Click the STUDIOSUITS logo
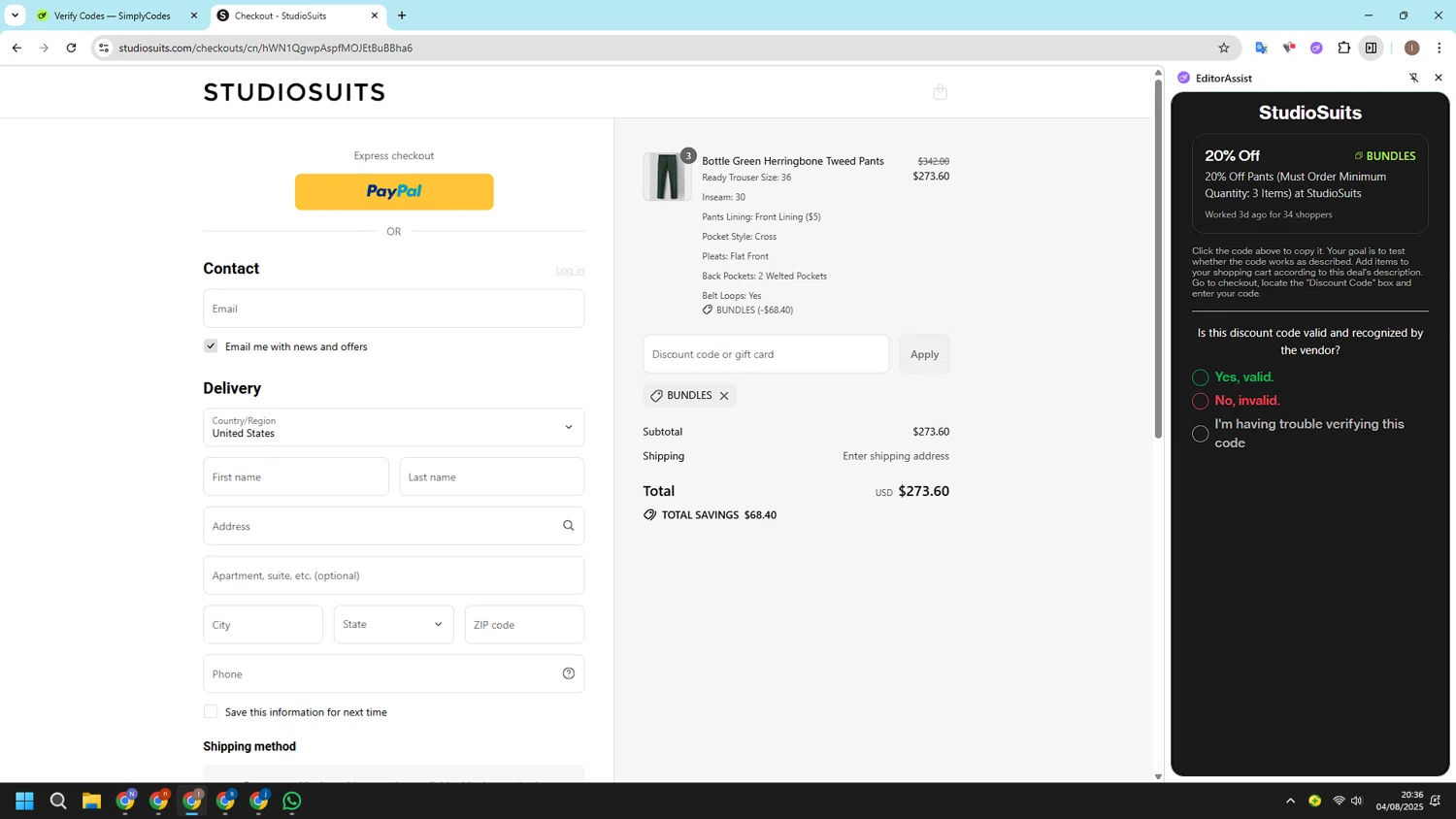This screenshot has height=819, width=1456. point(294,92)
